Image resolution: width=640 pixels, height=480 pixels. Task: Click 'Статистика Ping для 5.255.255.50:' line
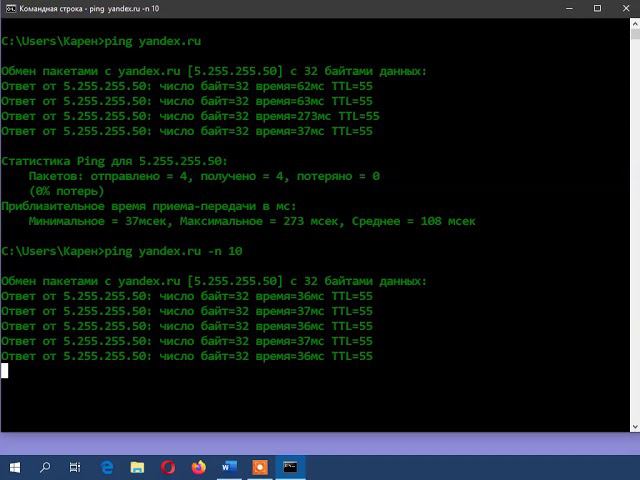[114, 161]
